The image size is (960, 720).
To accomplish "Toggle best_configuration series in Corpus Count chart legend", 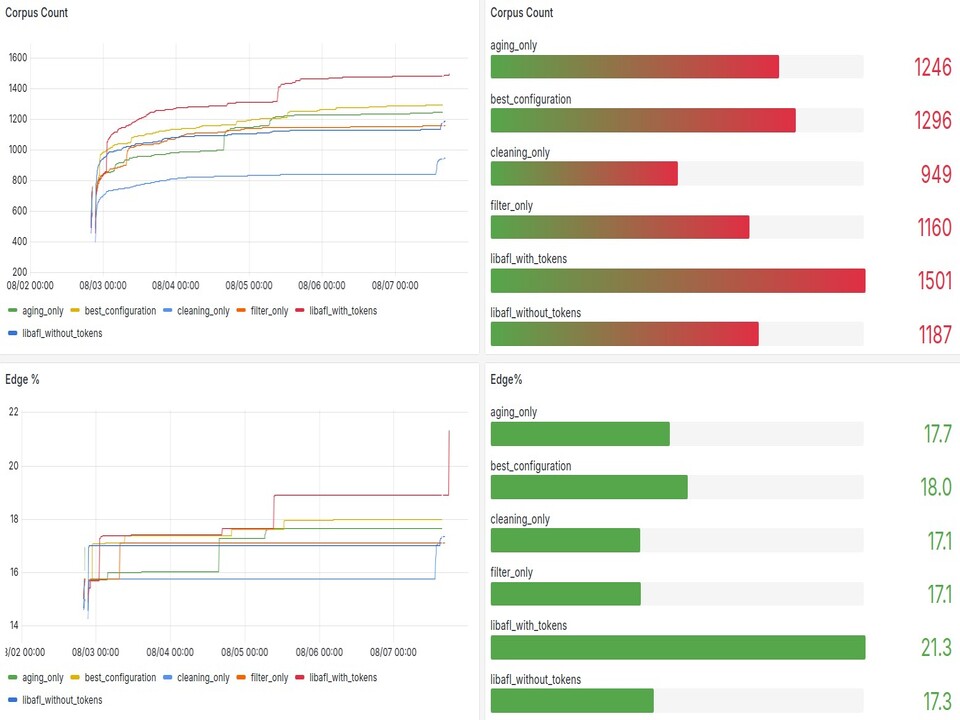I will coord(120,311).
